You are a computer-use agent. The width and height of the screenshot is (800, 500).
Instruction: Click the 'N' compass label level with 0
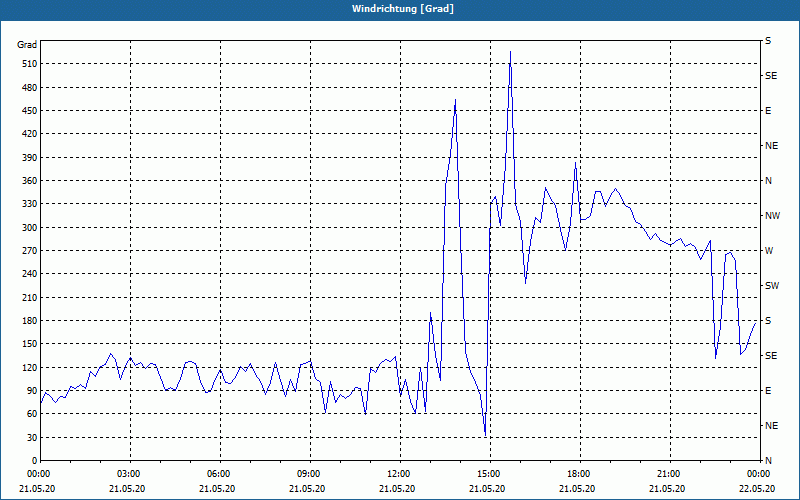coord(768,461)
